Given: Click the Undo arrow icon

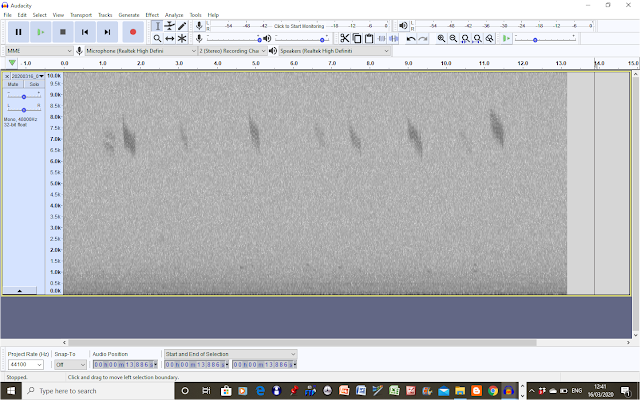Looking at the screenshot, I should 411,38.
